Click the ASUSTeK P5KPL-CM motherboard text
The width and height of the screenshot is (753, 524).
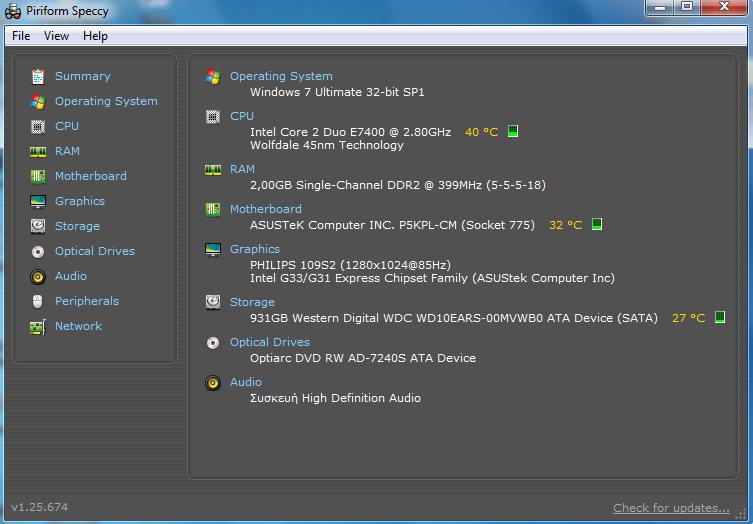point(392,225)
